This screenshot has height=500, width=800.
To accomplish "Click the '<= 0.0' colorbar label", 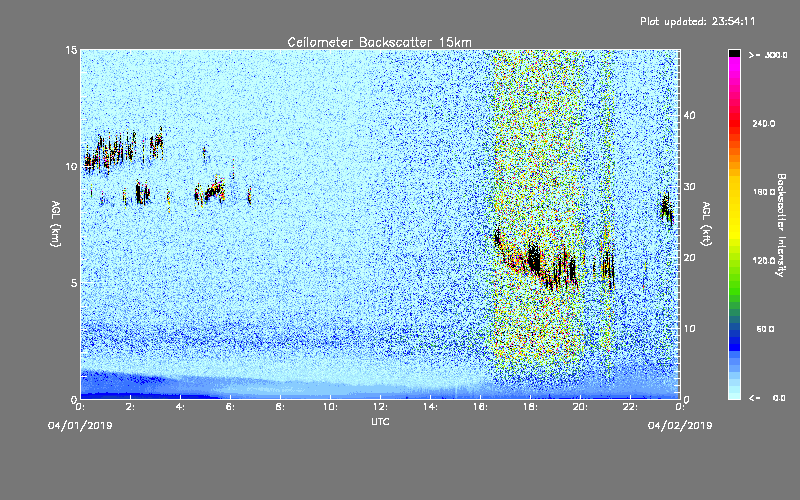I will (767, 397).
